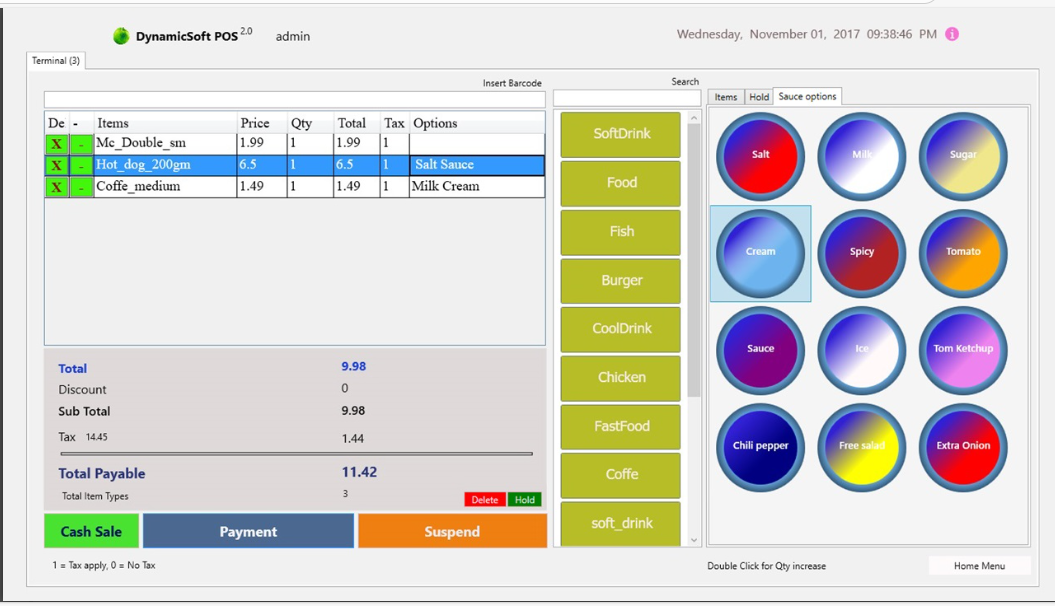Viewport: 1055px width, 606px height.
Task: Open the Burger category
Action: coord(621,281)
